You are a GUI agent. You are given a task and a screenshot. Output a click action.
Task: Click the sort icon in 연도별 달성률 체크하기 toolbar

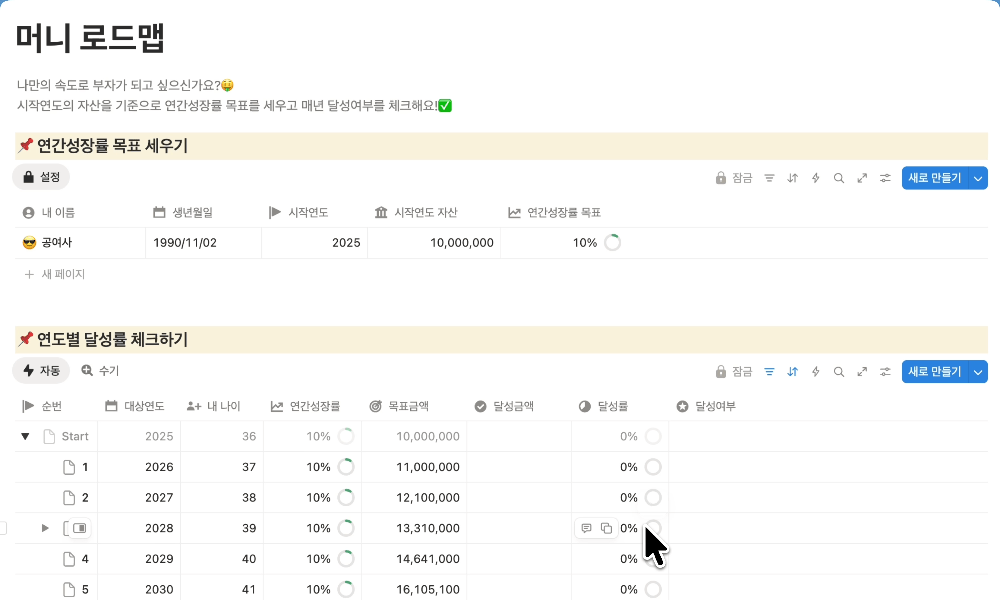793,372
